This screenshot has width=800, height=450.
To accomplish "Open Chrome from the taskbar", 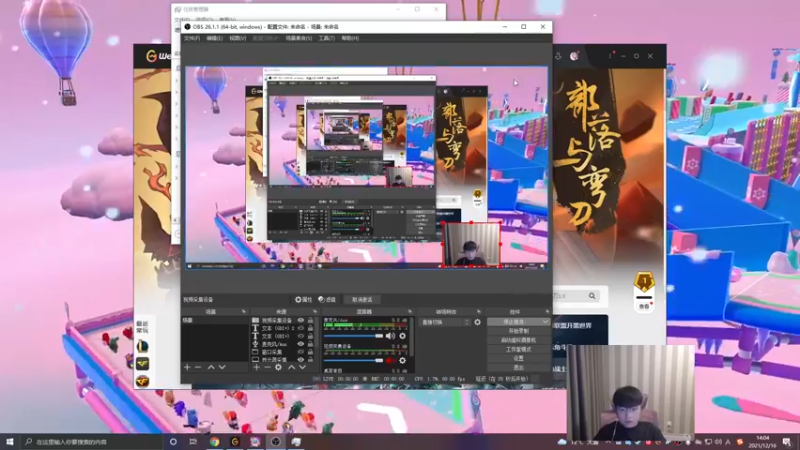I will (x=214, y=442).
